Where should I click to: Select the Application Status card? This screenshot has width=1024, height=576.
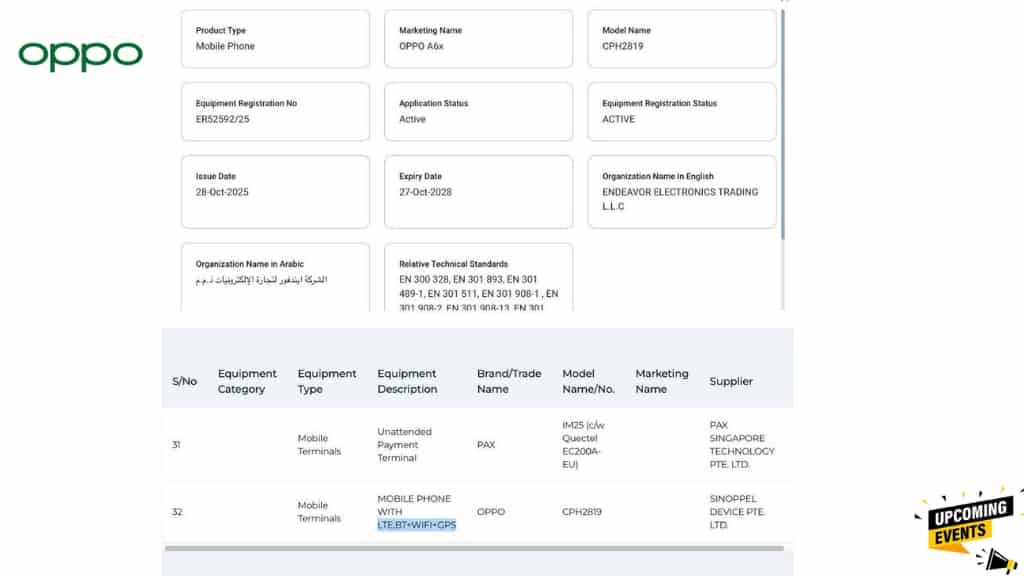point(478,111)
